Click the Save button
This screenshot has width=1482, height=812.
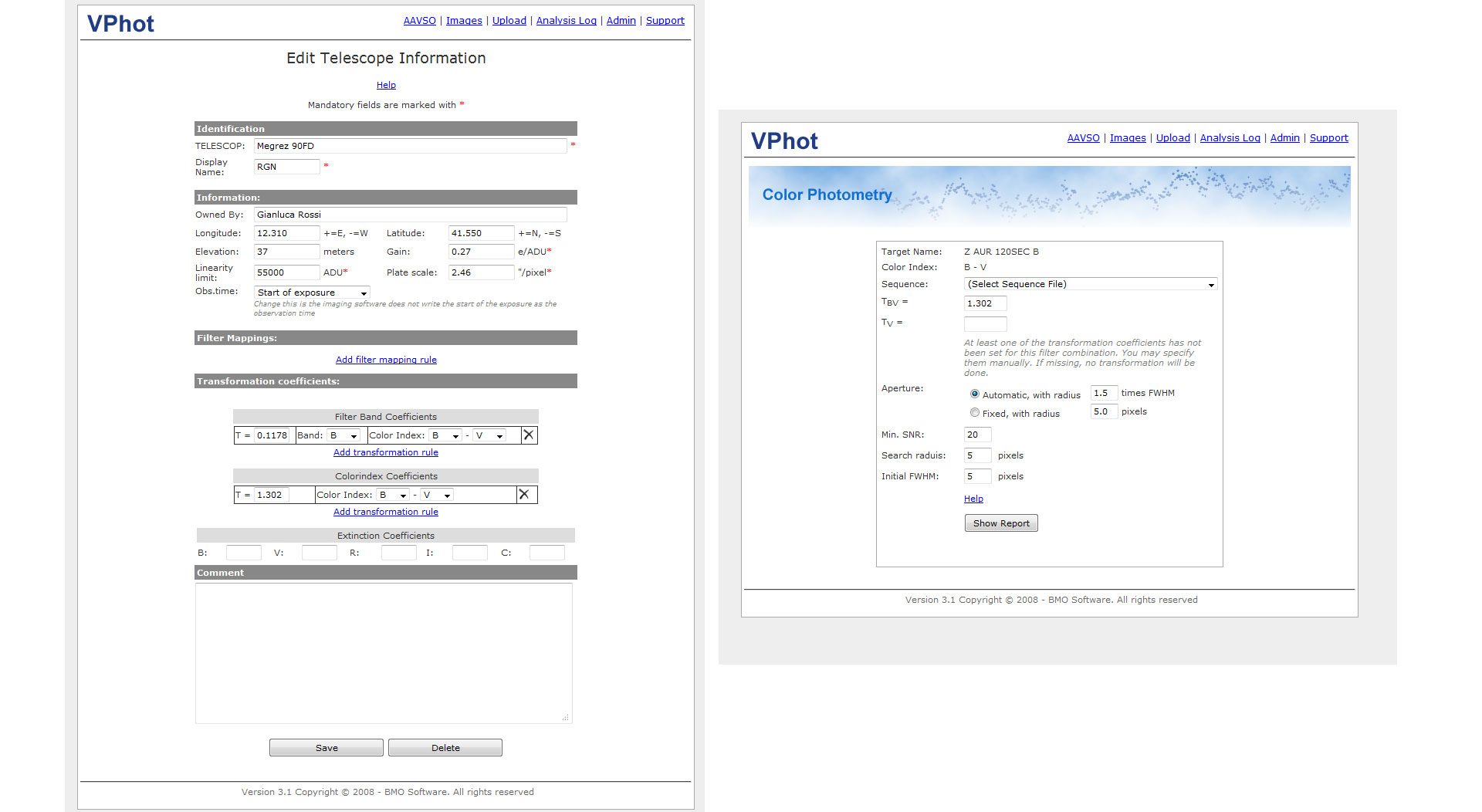[327, 747]
